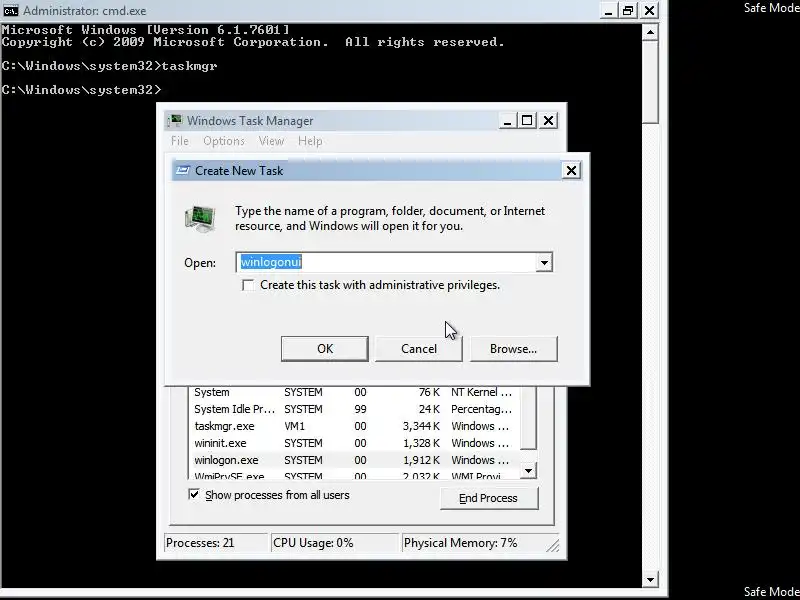
Task: Select the winlogon.exe process row
Action: pos(354,460)
